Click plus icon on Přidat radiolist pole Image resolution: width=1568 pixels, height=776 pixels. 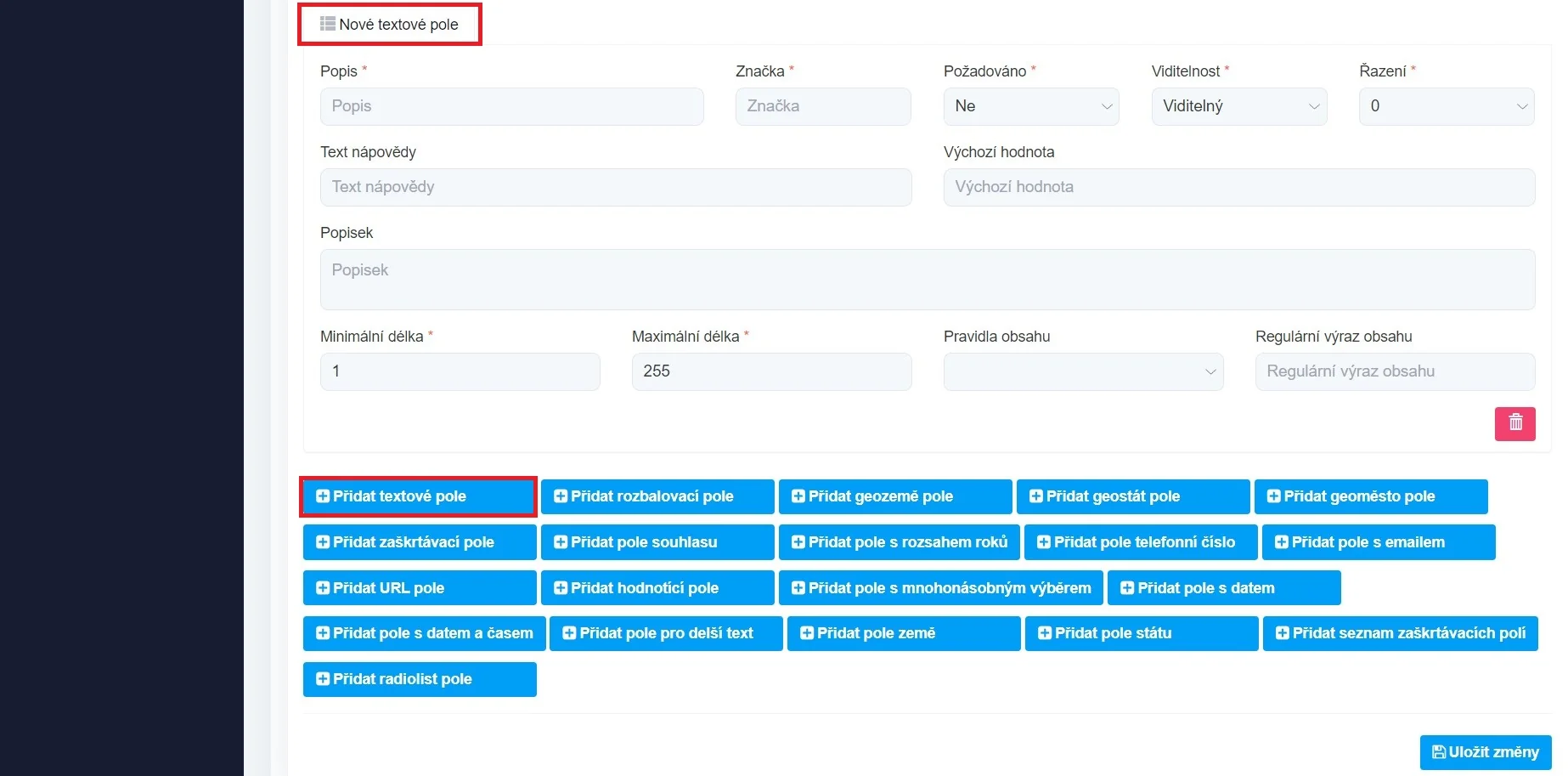pos(323,679)
